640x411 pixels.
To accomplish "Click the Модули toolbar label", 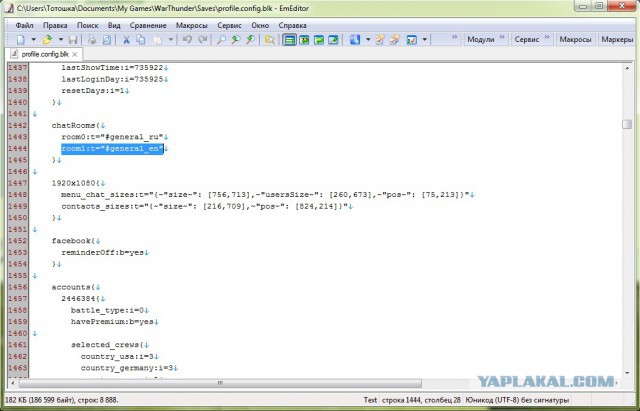I will pos(481,40).
